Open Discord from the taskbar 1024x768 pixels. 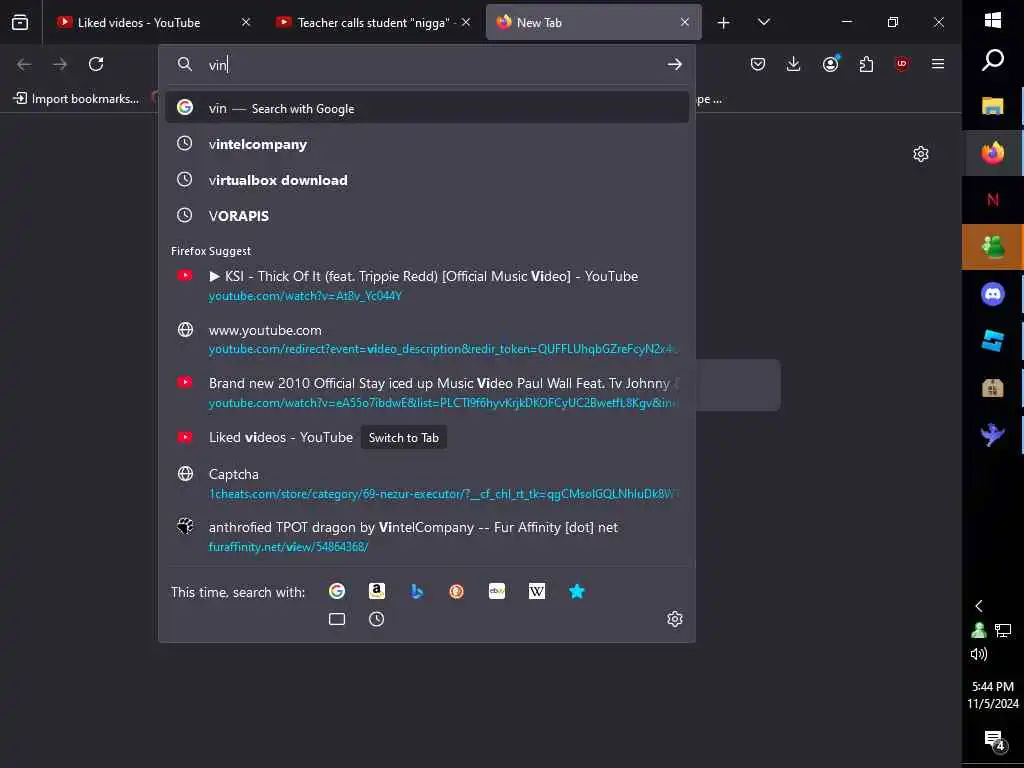pos(993,295)
